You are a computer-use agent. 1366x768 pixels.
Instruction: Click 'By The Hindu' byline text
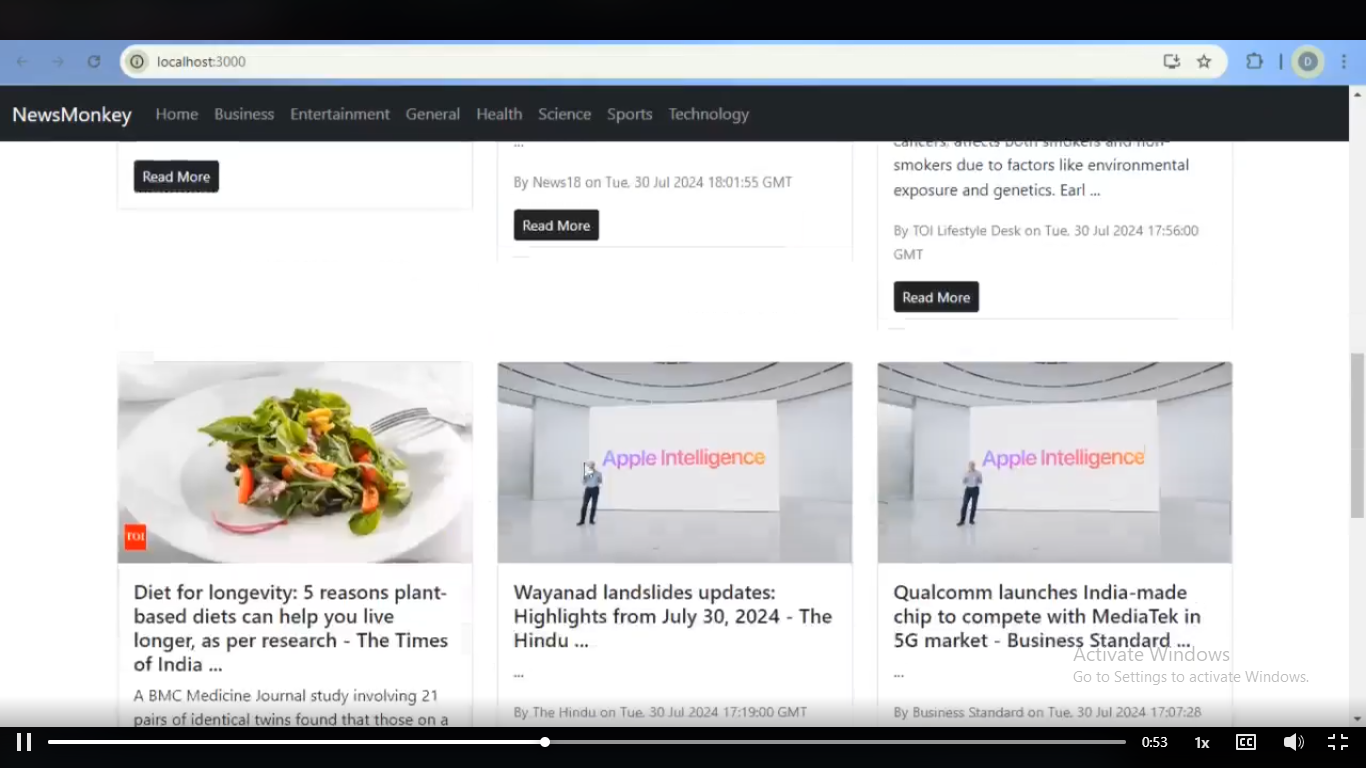pyautogui.click(x=660, y=712)
